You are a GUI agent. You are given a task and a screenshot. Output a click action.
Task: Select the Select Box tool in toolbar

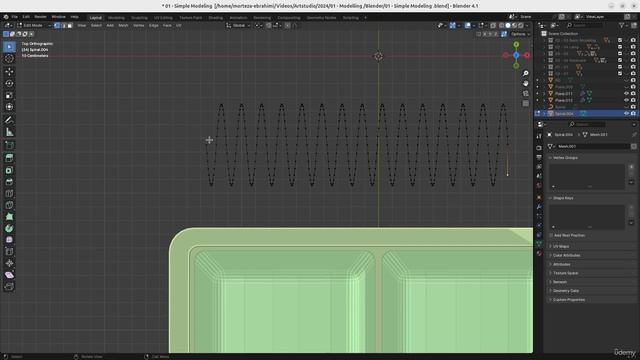9,47
